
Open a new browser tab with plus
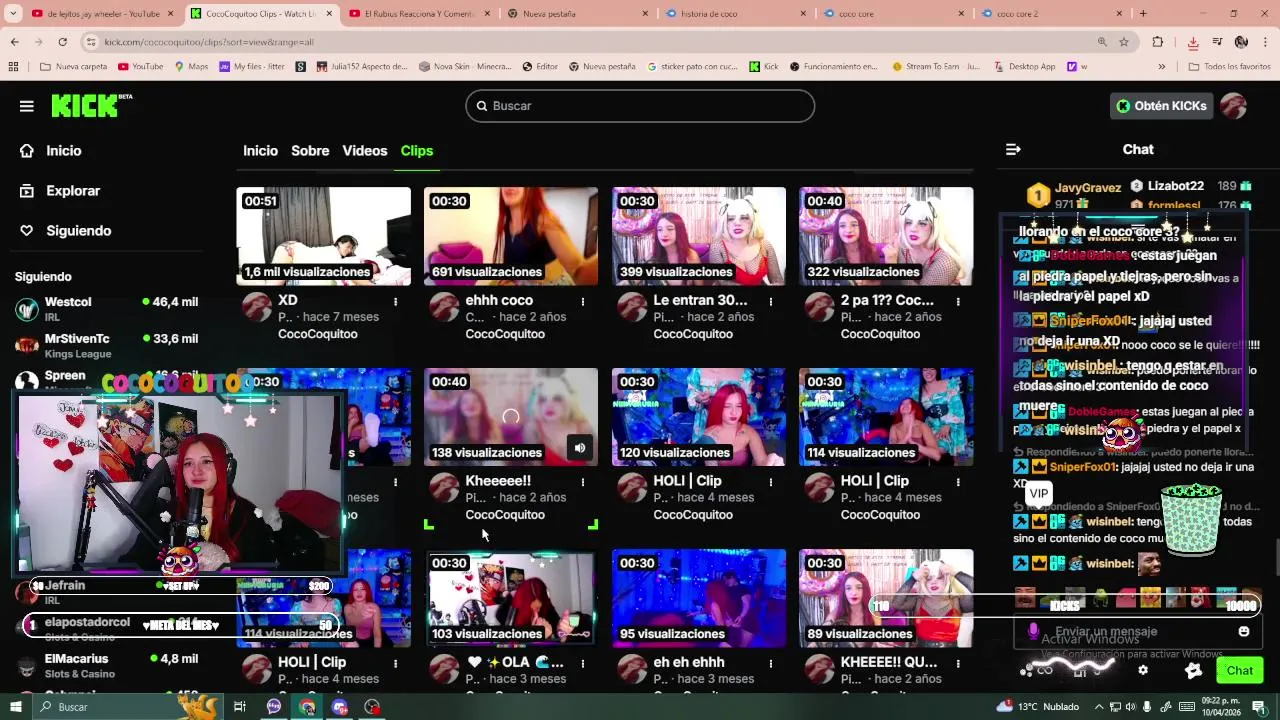pyautogui.click(x=1143, y=13)
